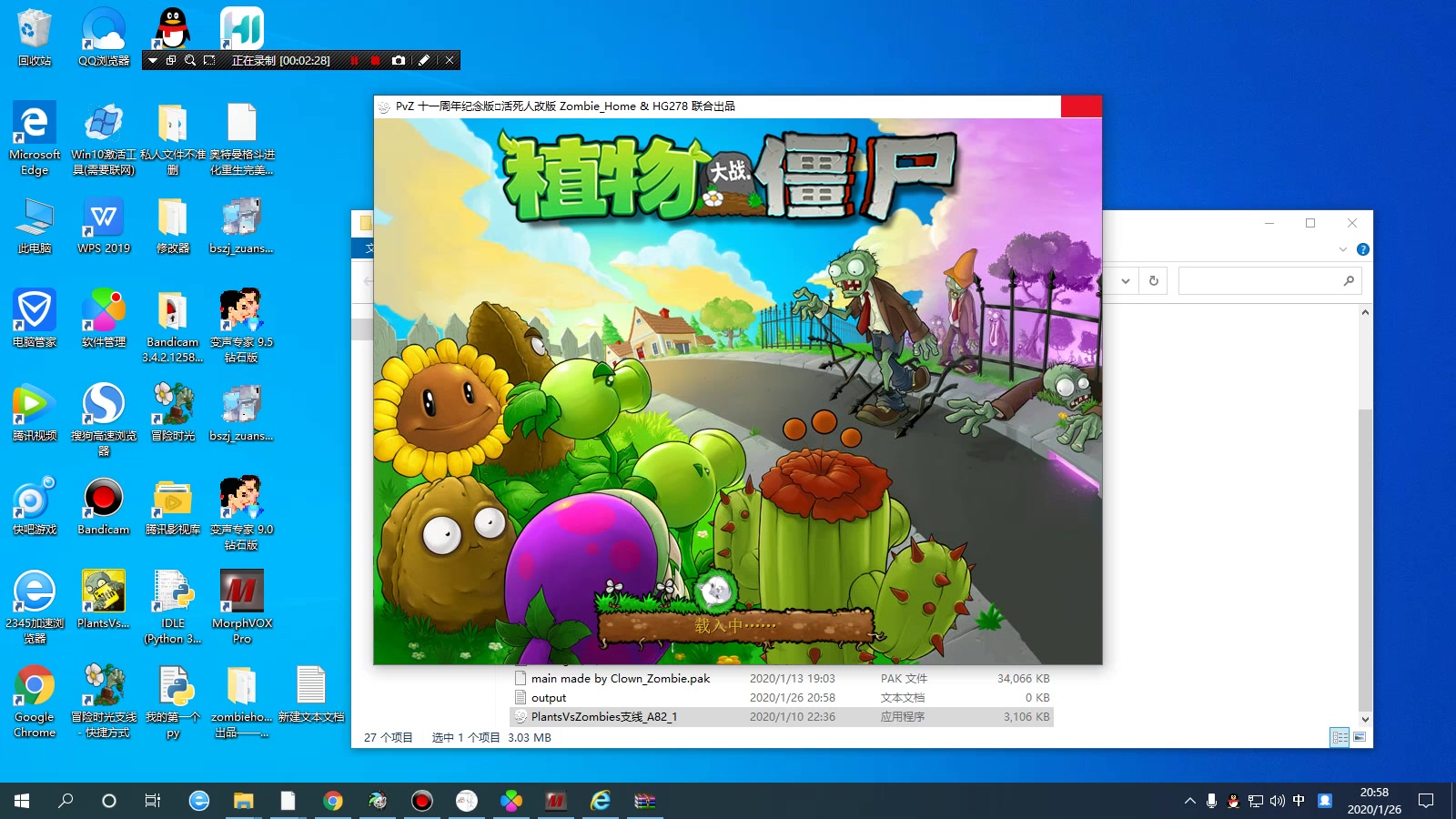The image size is (1456, 819).
Task: Open the notification action center
Action: (1426, 801)
